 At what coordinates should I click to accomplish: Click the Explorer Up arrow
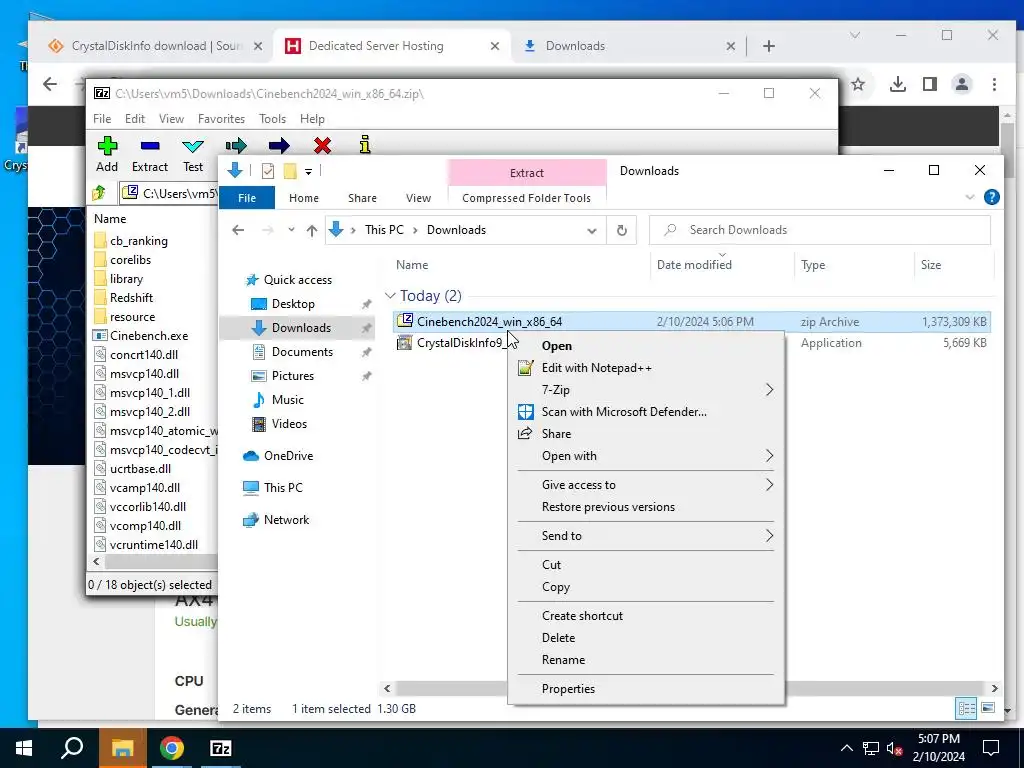coord(312,230)
